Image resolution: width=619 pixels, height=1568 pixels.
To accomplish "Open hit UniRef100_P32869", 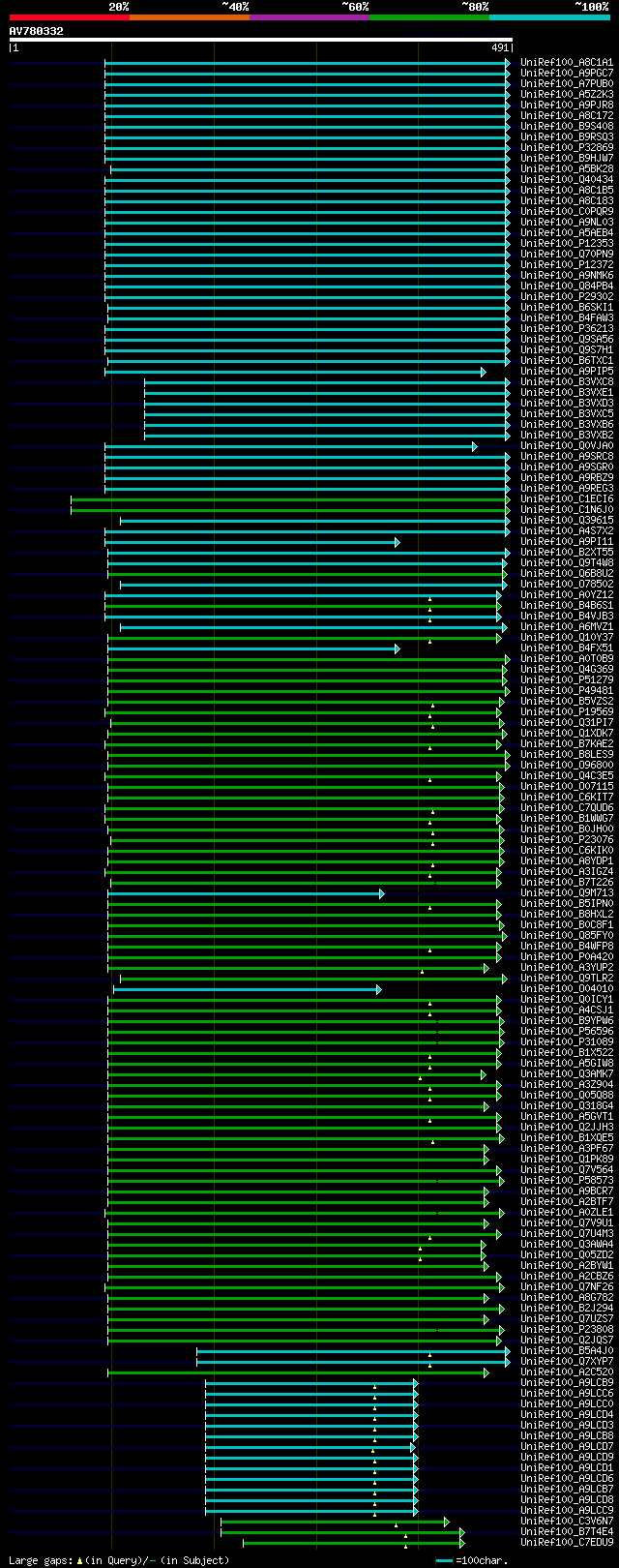I will (x=567, y=148).
